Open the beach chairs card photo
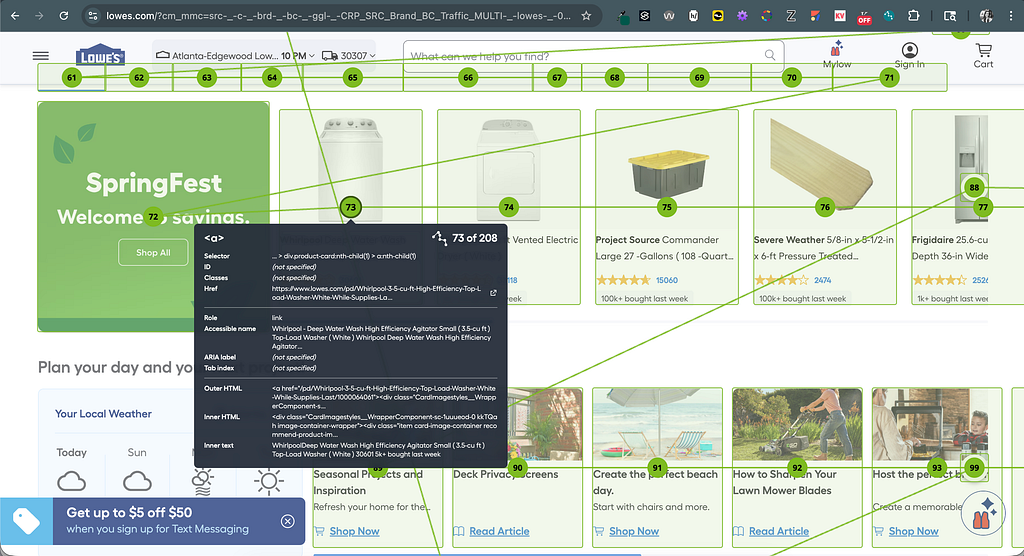This screenshot has height=556, width=1024. click(x=658, y=425)
